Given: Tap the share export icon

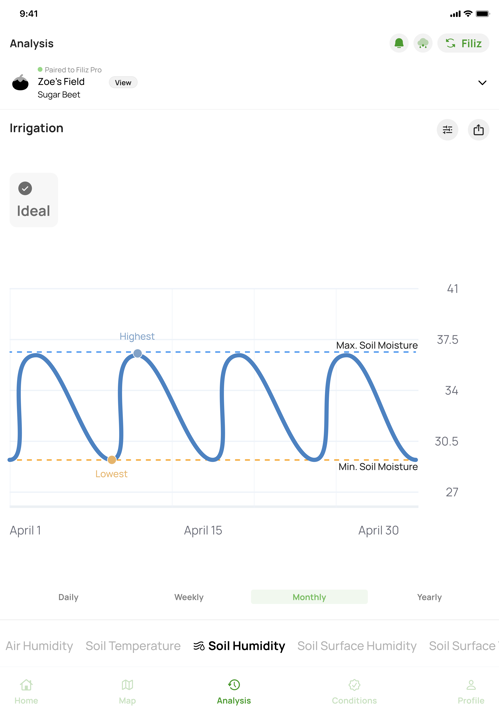Looking at the screenshot, I should click(479, 130).
